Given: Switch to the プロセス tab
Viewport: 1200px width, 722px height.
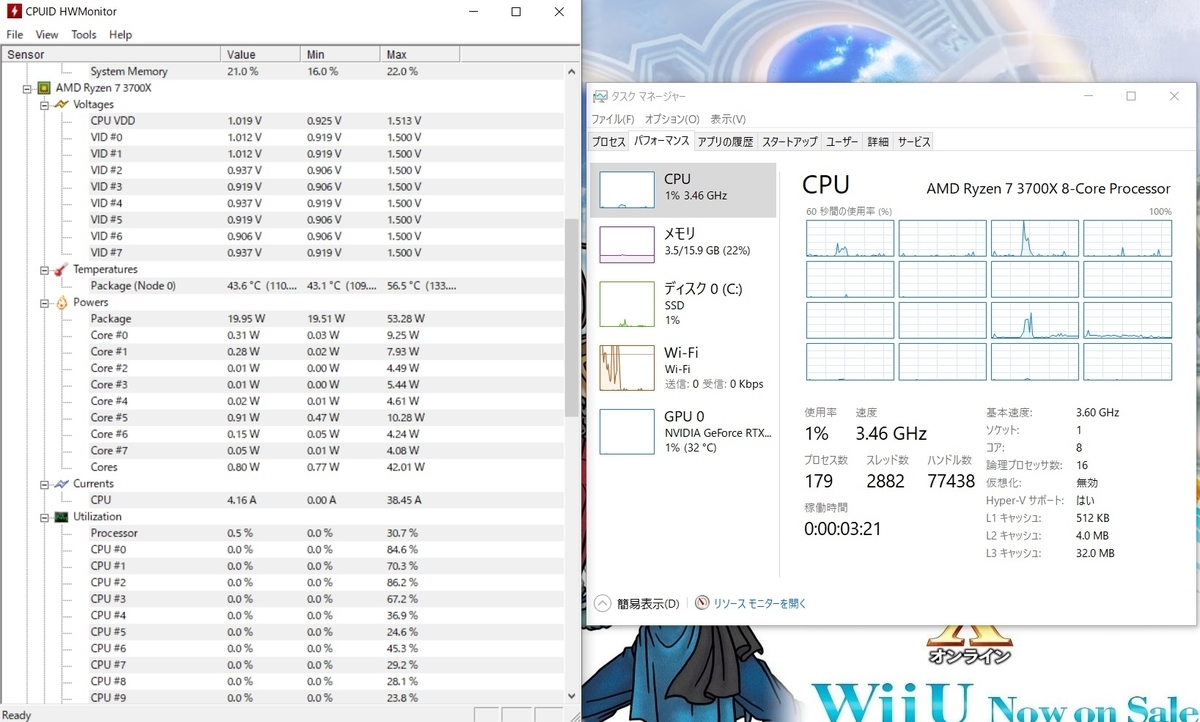Looking at the screenshot, I should pyautogui.click(x=608, y=142).
